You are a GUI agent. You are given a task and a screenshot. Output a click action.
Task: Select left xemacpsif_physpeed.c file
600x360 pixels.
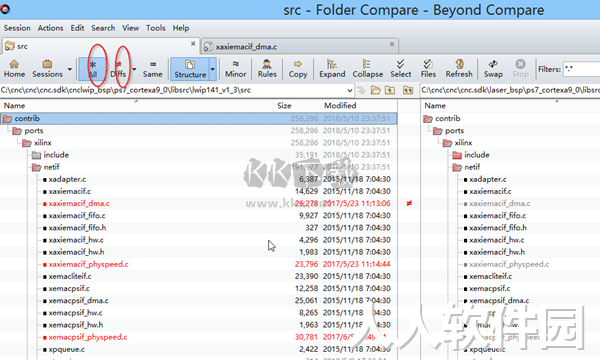click(x=88, y=337)
